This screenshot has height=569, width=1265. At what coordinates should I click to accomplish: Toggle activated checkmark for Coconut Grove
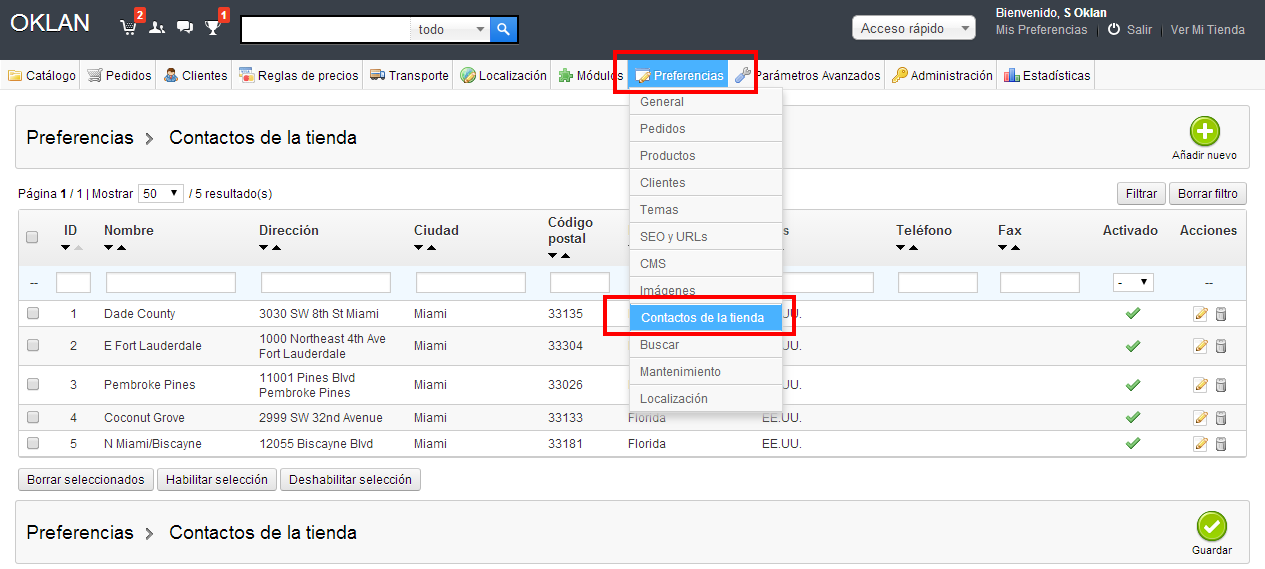pos(1132,417)
